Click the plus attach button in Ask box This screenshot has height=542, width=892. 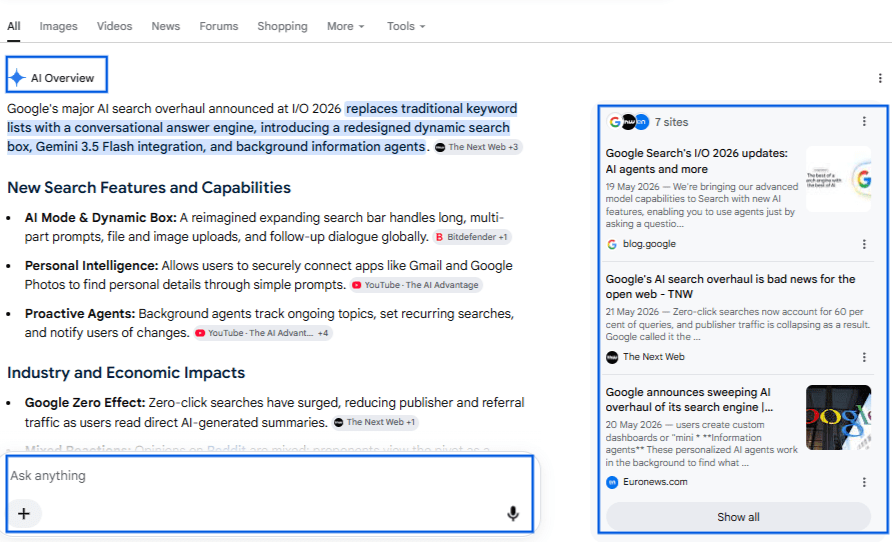pos(24,514)
